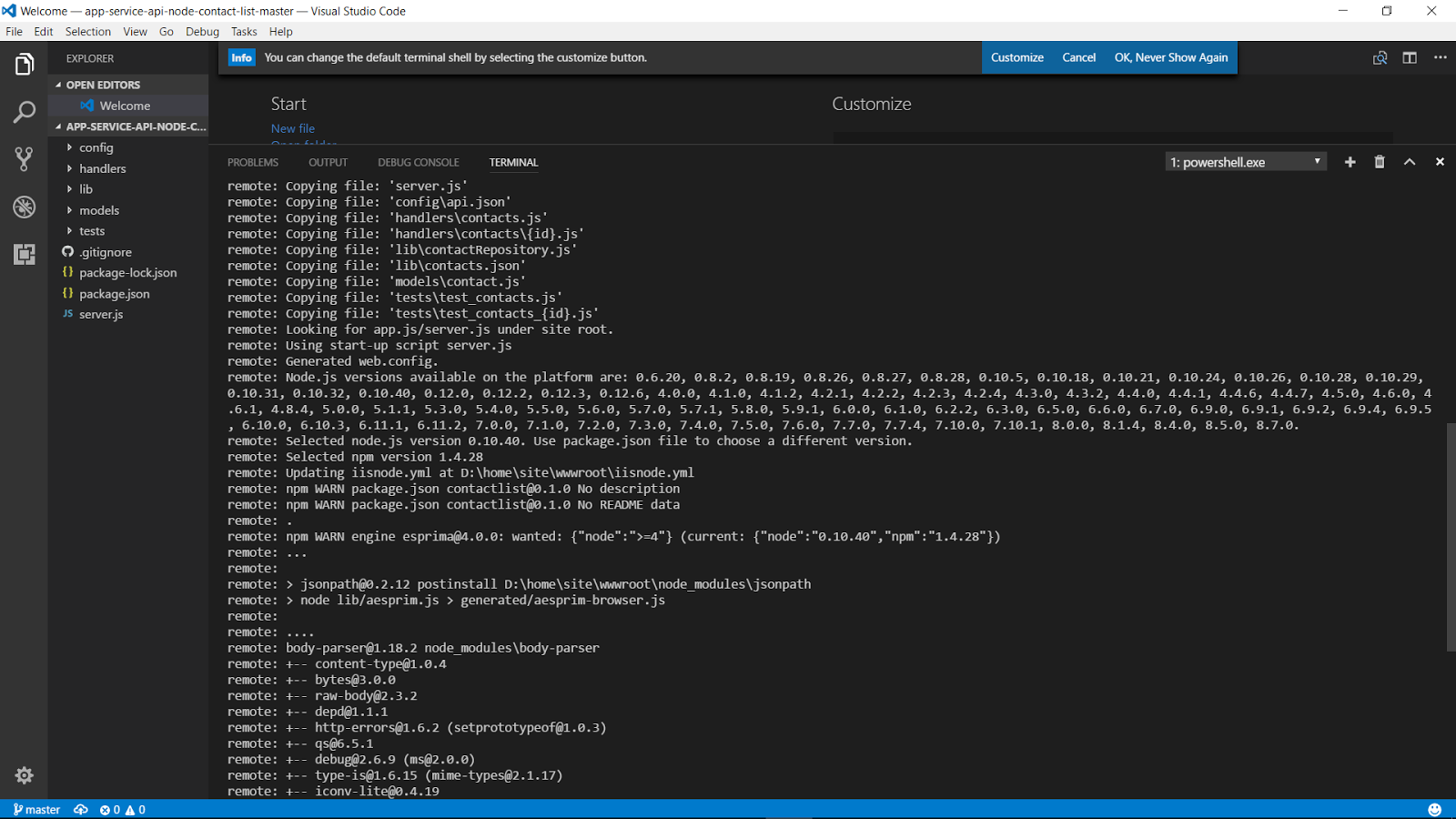Maximize the panel with up chevron
The image size is (1456, 819).
(x=1410, y=162)
